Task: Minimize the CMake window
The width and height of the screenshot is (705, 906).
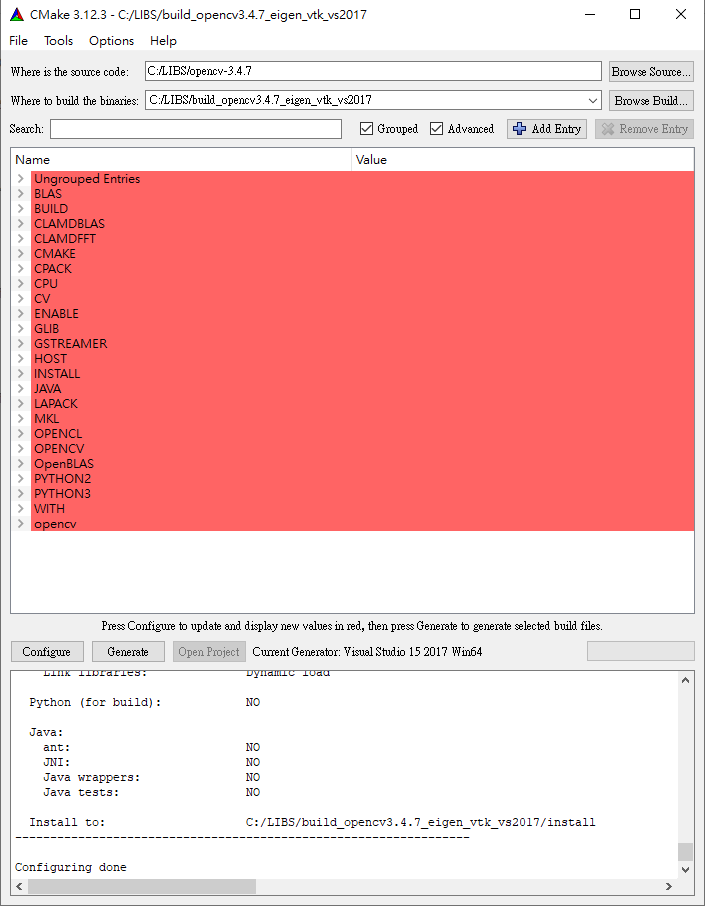Action: pyautogui.click(x=590, y=14)
